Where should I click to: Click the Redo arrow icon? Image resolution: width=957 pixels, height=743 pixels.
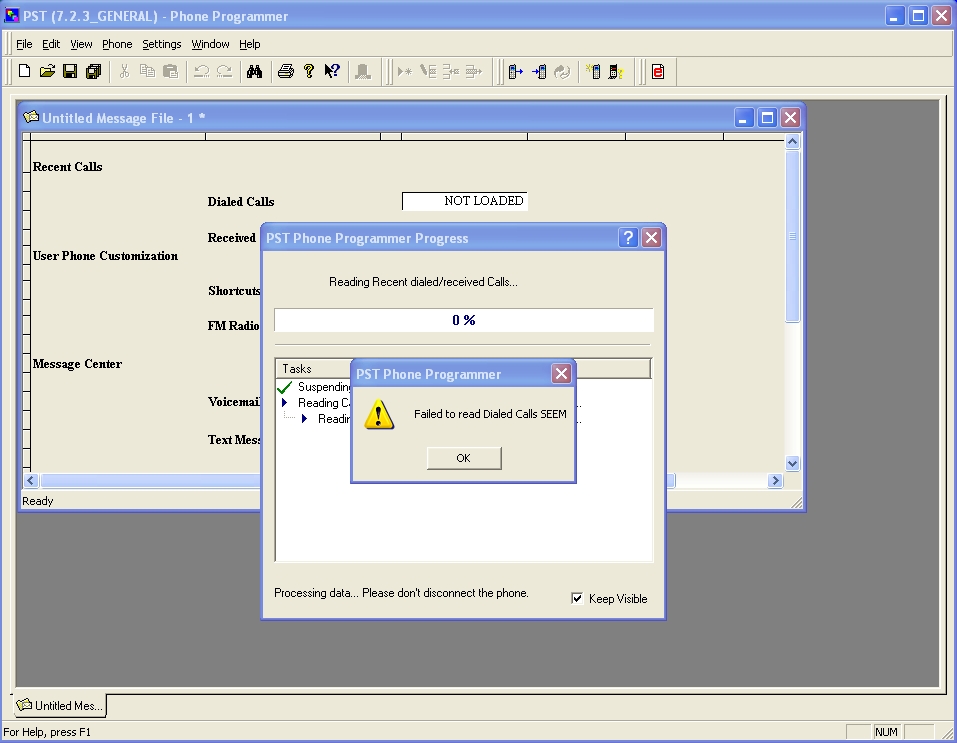[224, 71]
